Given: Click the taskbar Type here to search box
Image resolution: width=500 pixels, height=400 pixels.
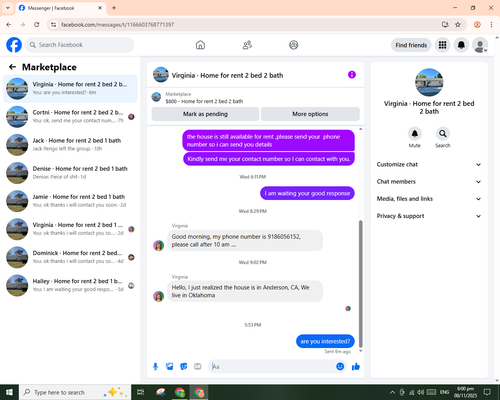Looking at the screenshot, I should 75,392.
